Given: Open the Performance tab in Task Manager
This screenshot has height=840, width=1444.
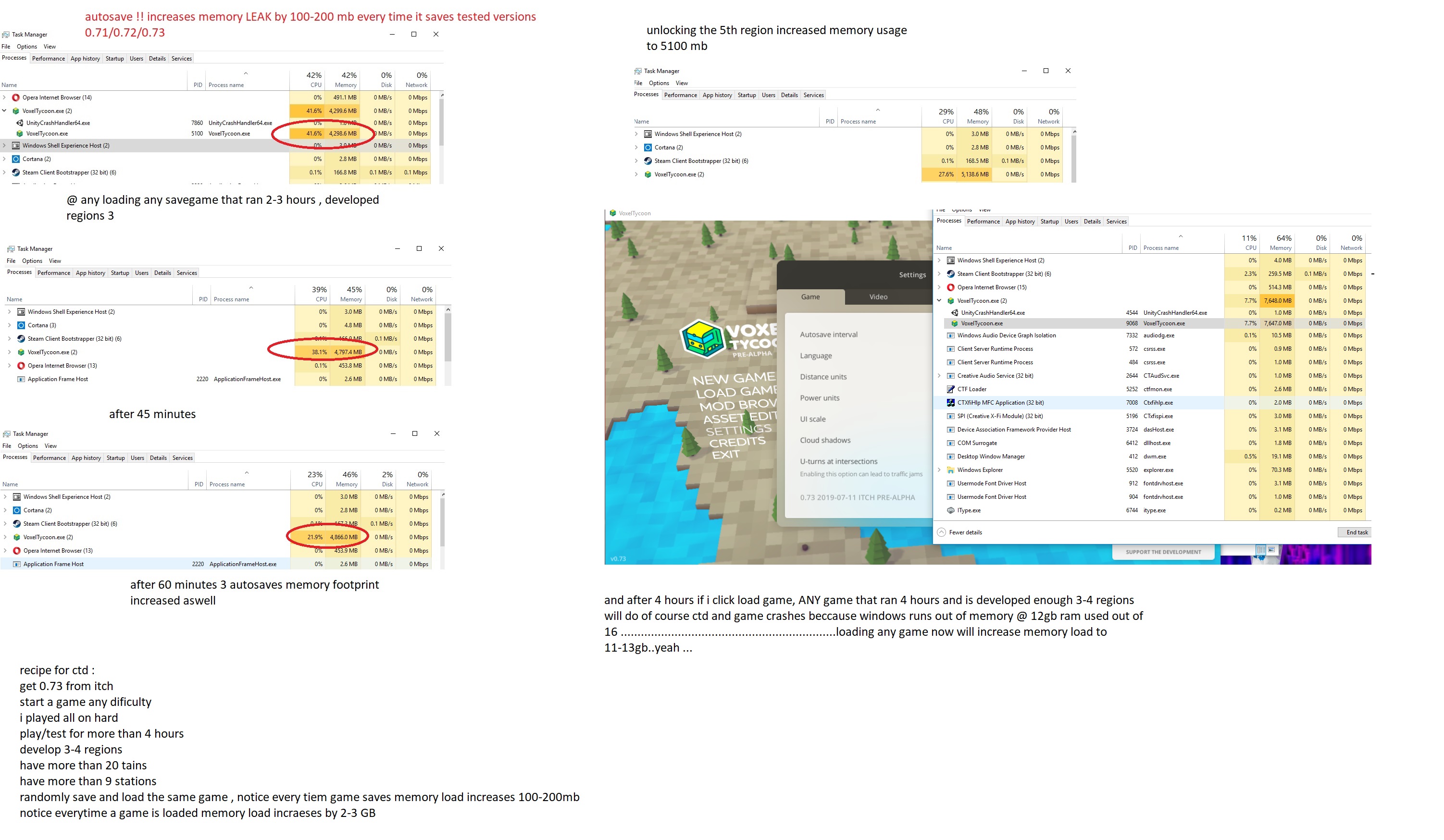Looking at the screenshot, I should pos(48,58).
